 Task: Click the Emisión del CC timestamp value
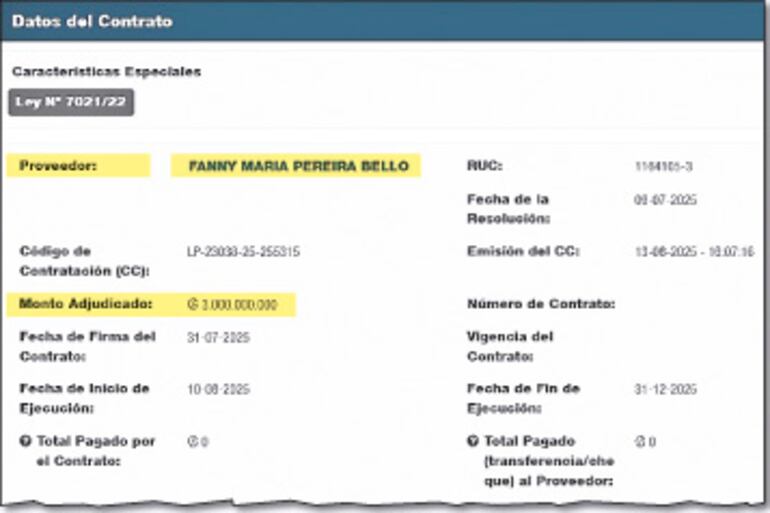(694, 252)
